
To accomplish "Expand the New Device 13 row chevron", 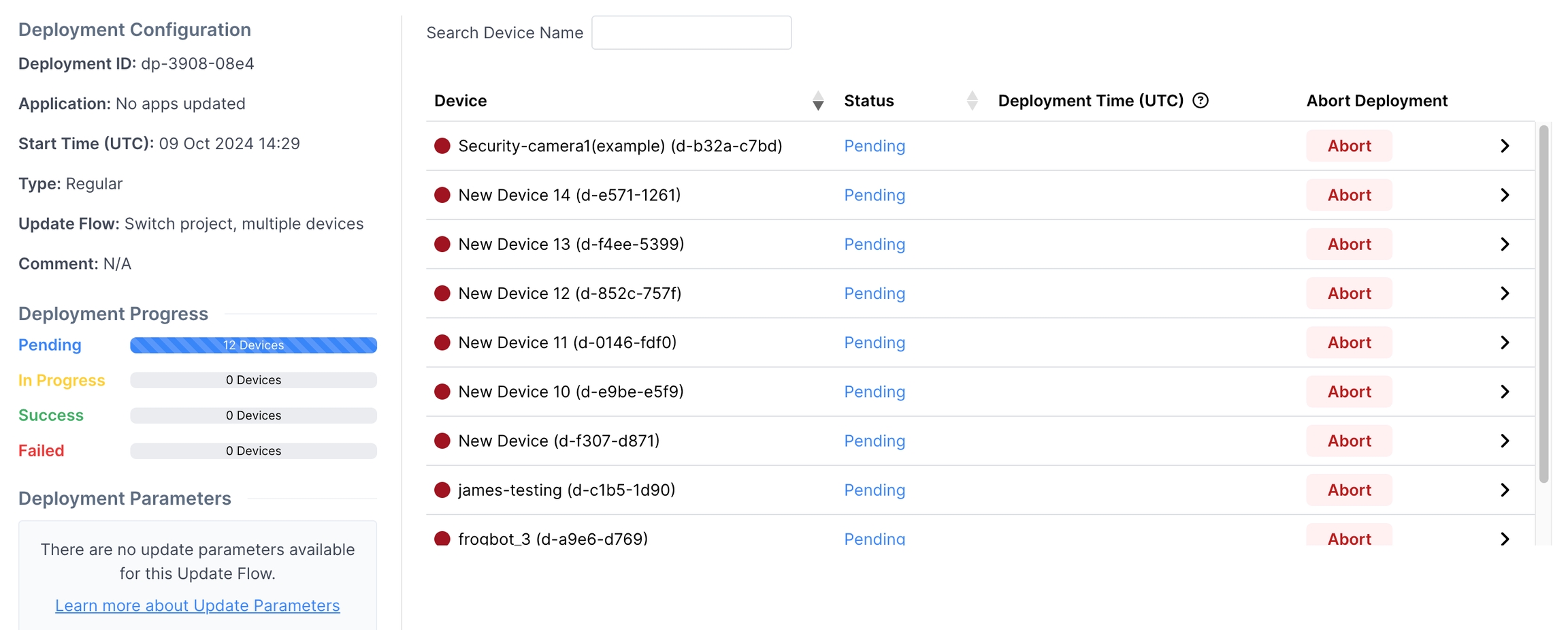I will 1505,245.
